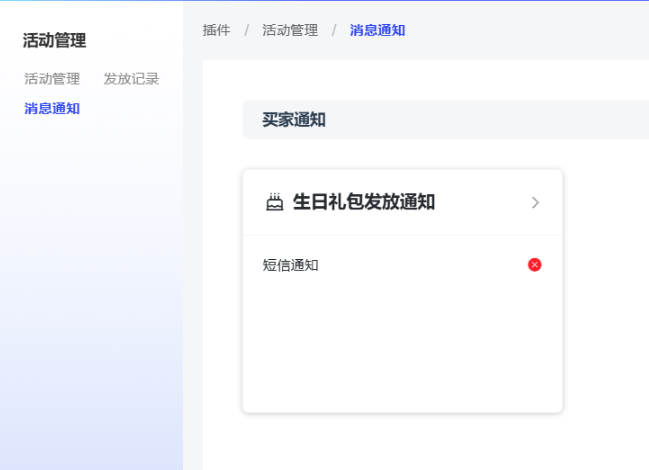Go to 插件 in the breadcrumb

[x=216, y=30]
